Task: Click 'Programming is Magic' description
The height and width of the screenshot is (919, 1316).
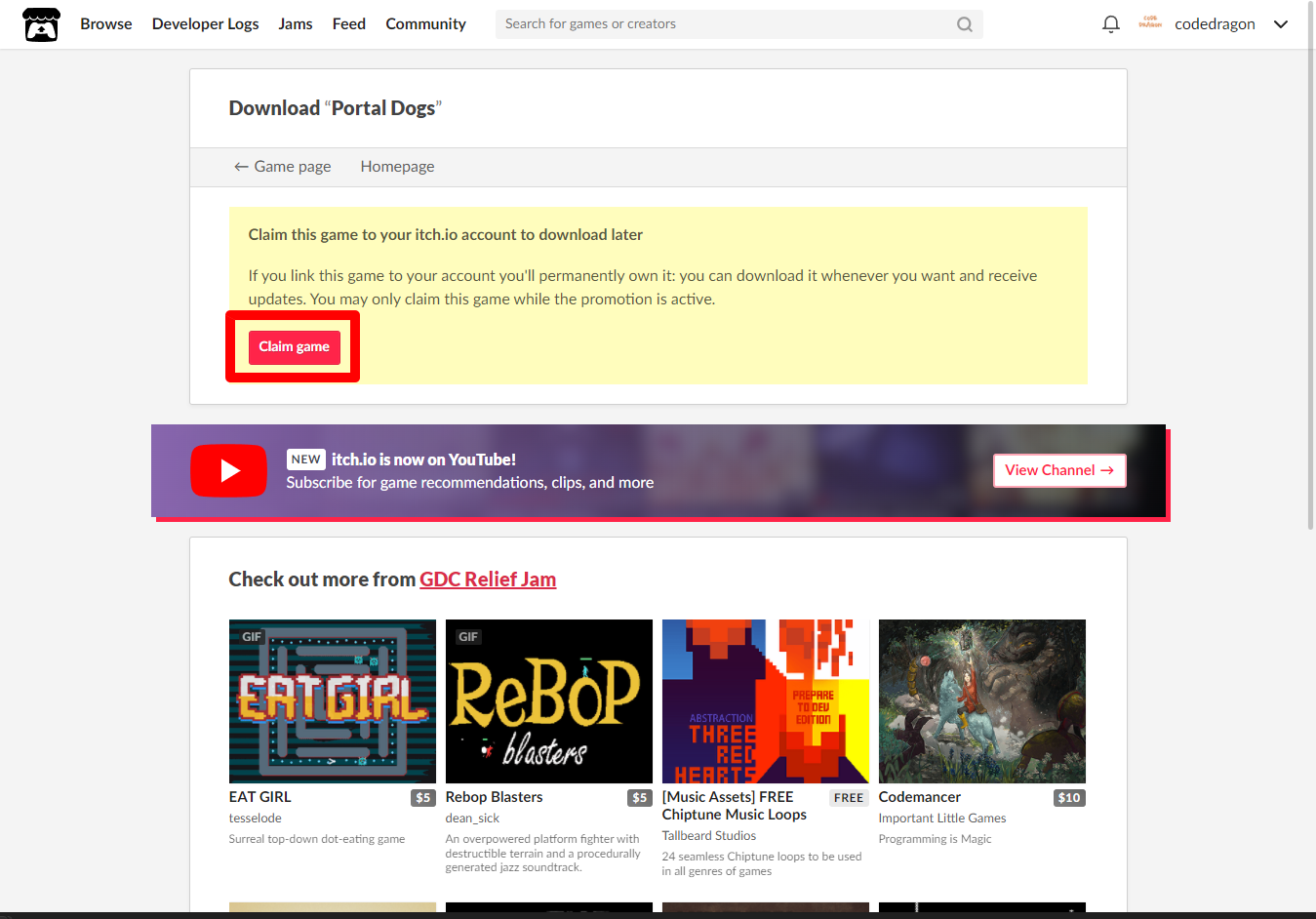Action: click(x=935, y=839)
